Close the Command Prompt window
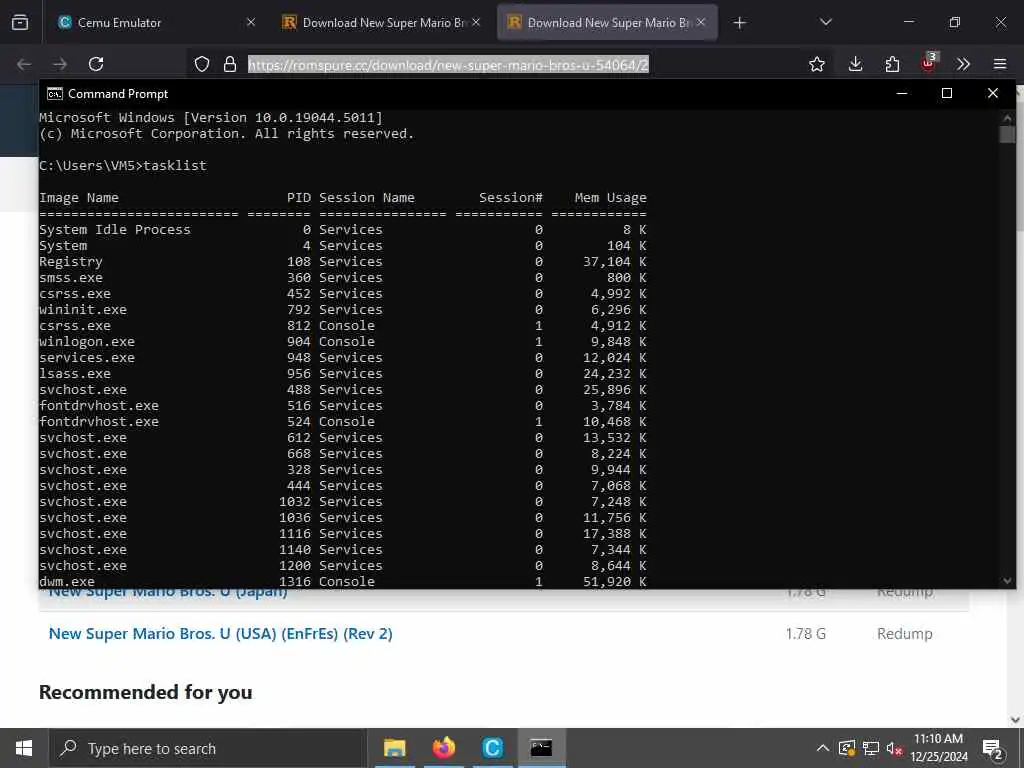The width and height of the screenshot is (1024, 768). point(993,93)
